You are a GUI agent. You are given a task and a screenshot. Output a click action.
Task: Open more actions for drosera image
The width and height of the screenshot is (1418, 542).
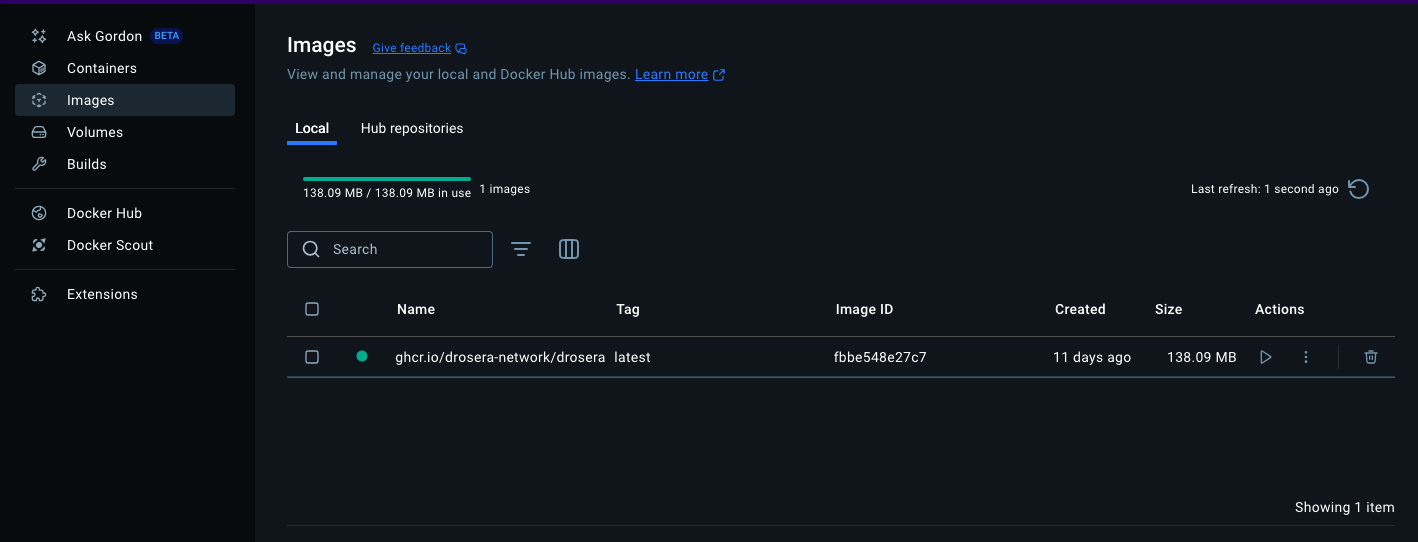[1306, 357]
